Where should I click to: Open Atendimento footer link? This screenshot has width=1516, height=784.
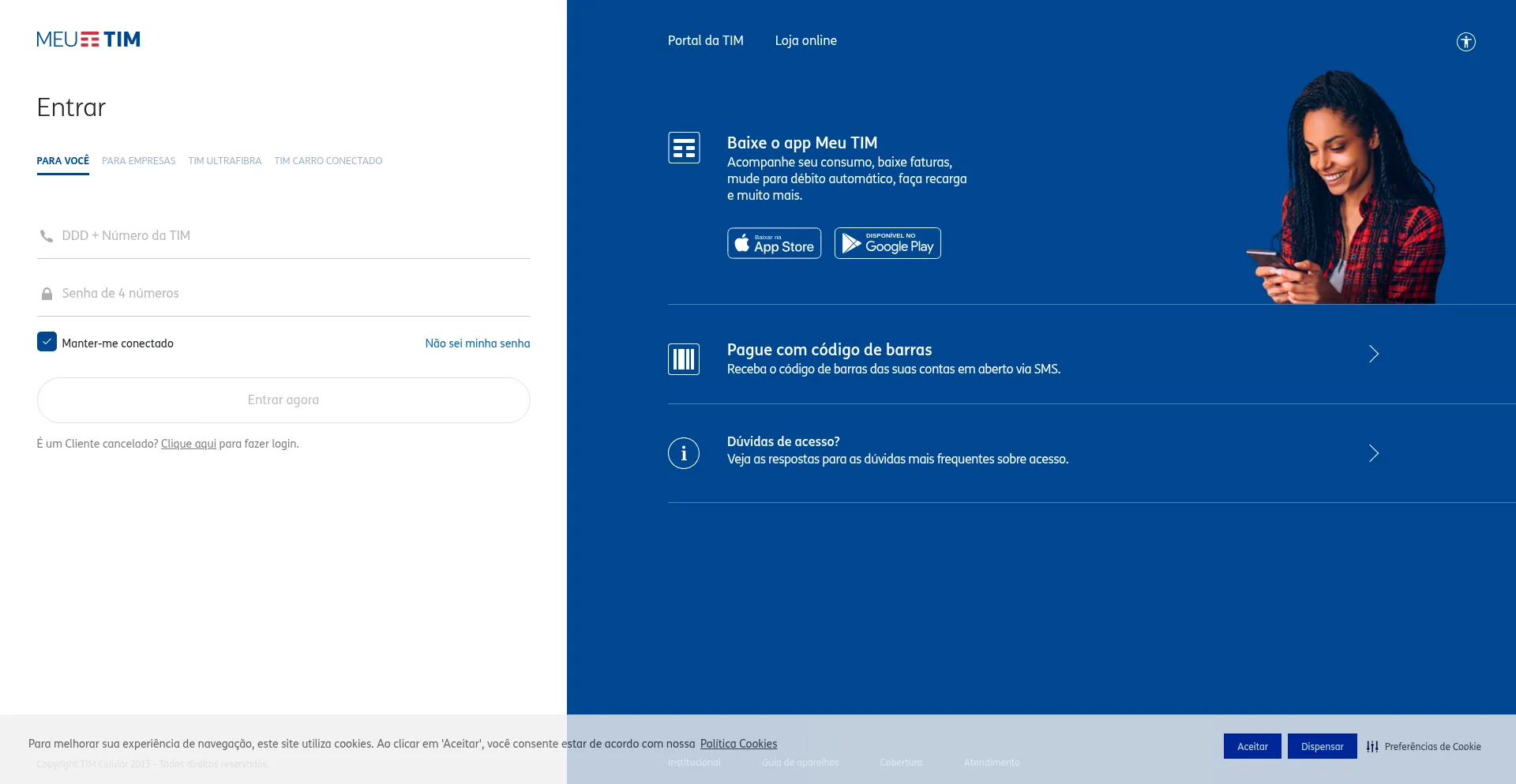pyautogui.click(x=992, y=763)
